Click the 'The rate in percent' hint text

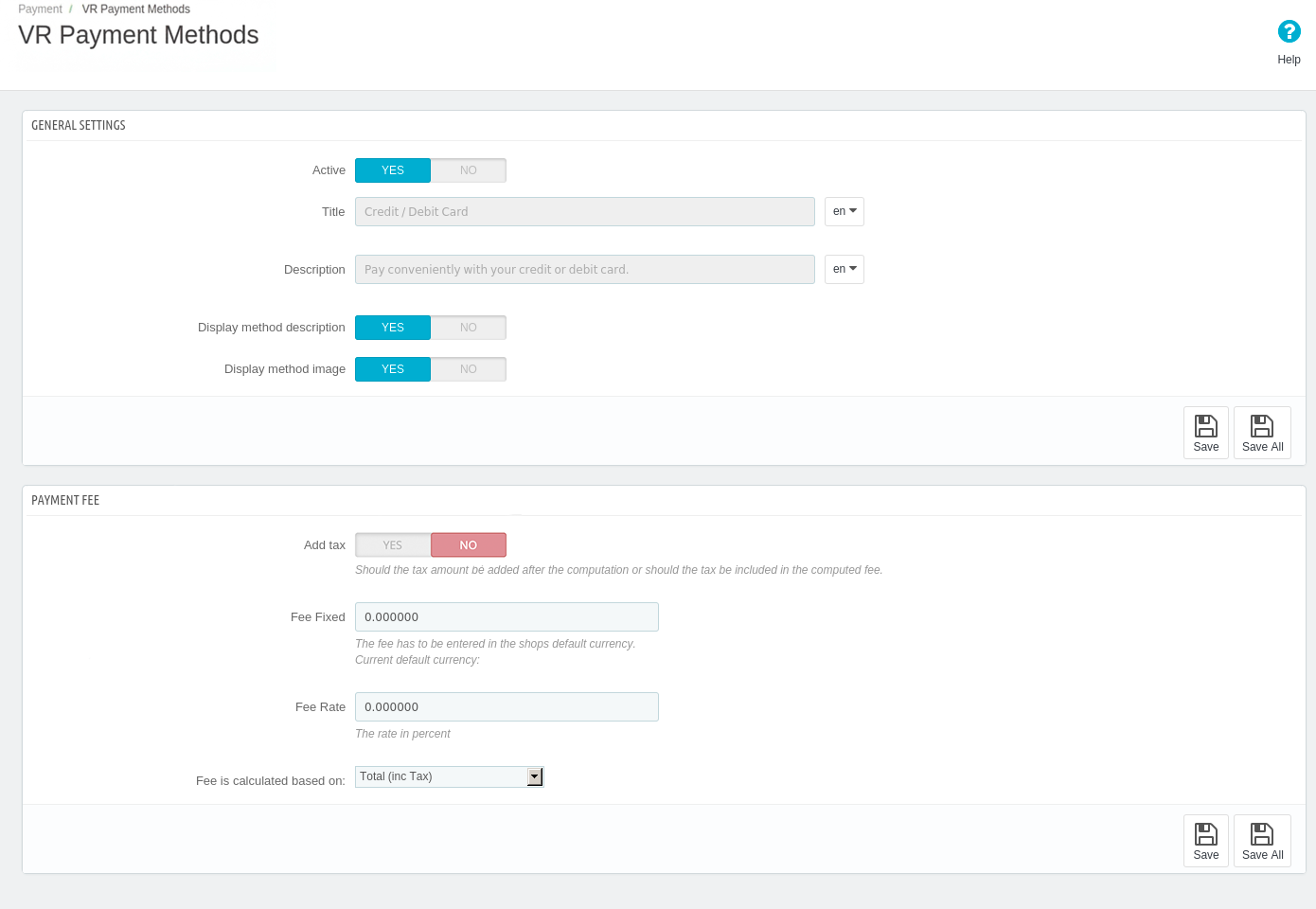point(402,734)
